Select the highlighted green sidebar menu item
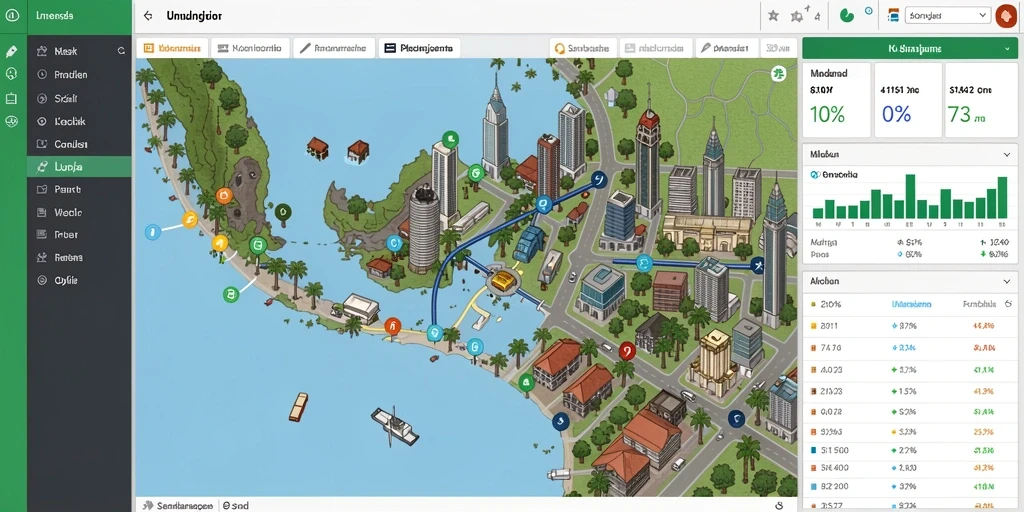The image size is (1024, 512). coord(79,167)
